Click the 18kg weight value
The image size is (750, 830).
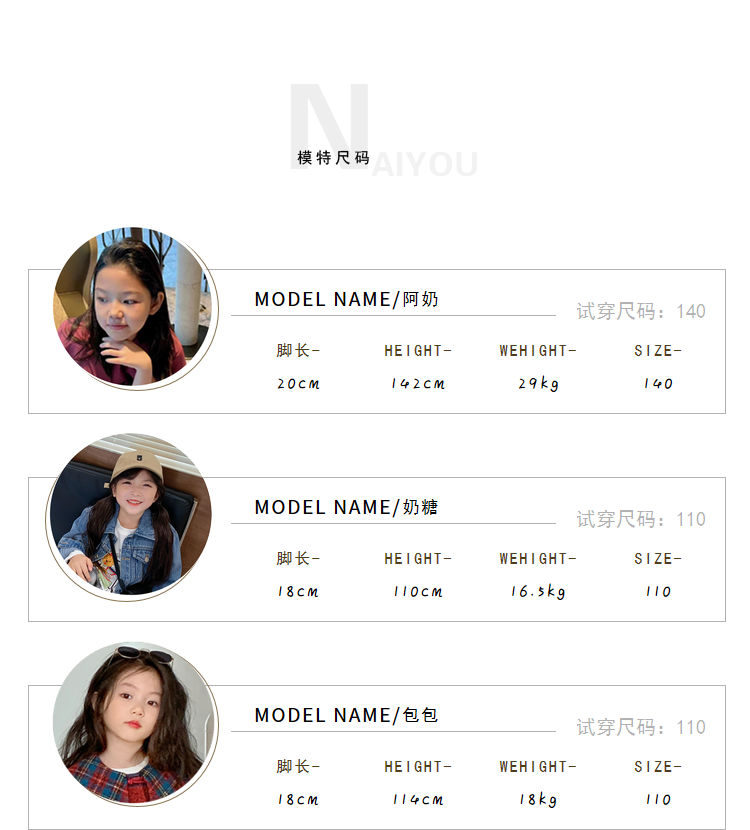click(538, 800)
